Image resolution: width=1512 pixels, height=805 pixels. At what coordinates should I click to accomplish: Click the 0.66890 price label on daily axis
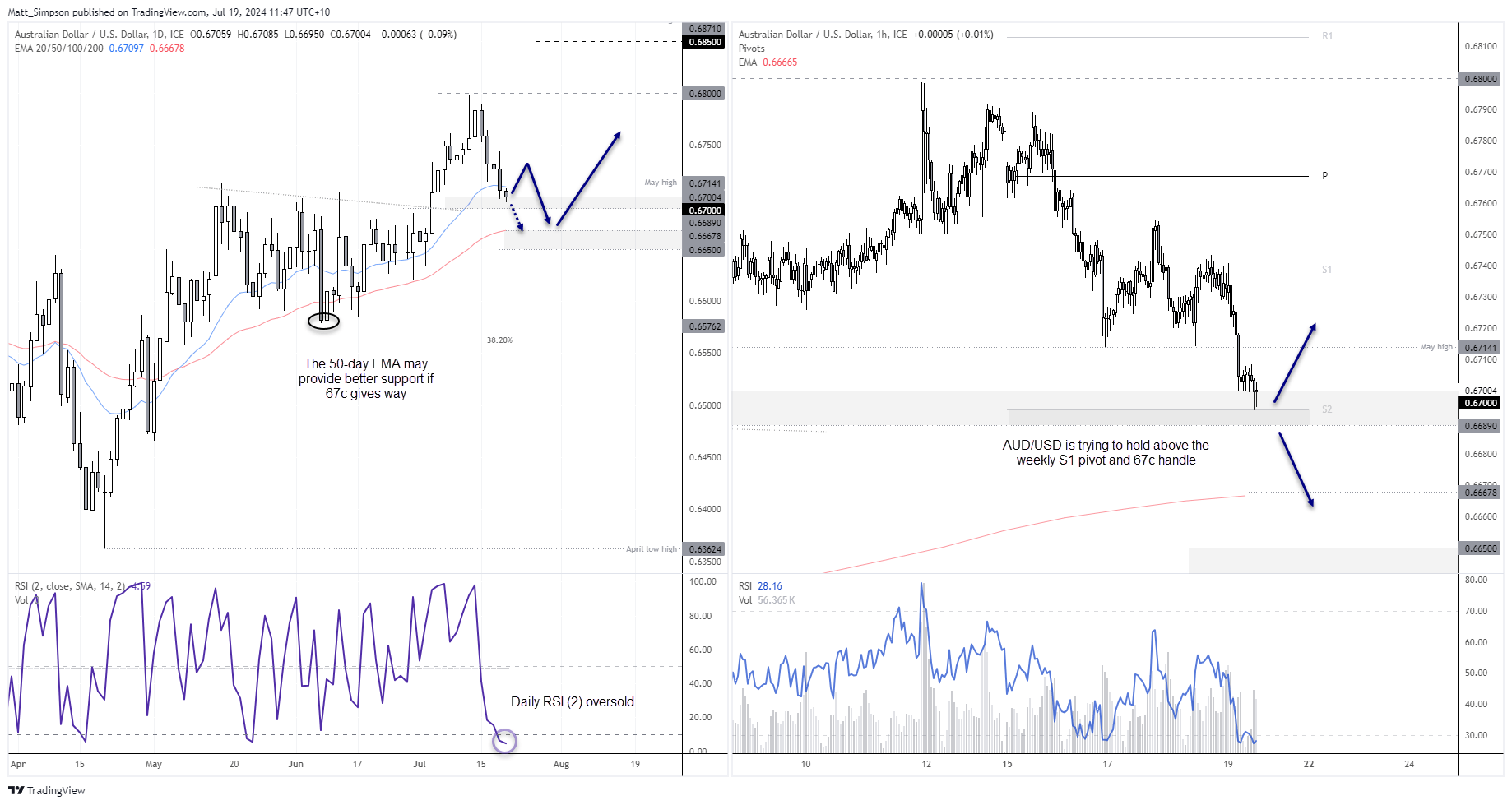(x=705, y=223)
